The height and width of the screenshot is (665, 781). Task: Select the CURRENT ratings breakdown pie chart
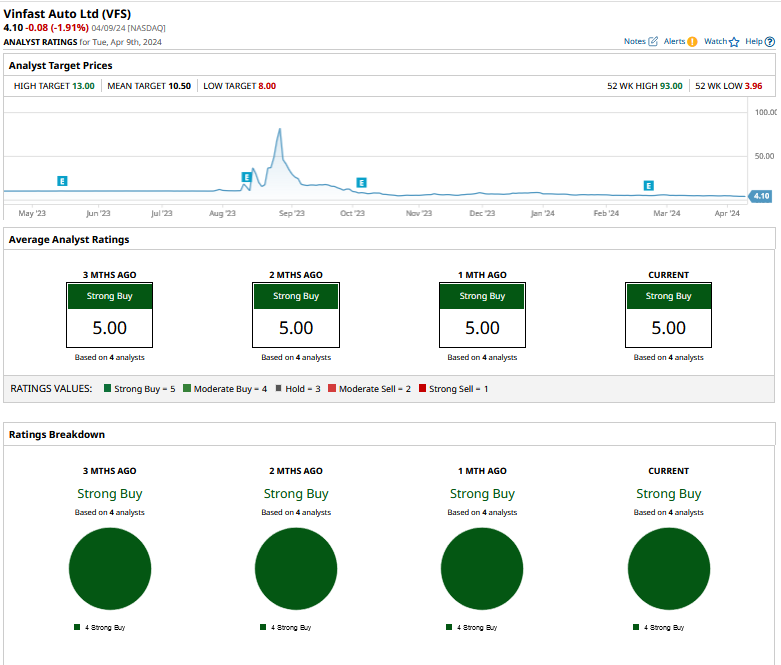pos(668,568)
